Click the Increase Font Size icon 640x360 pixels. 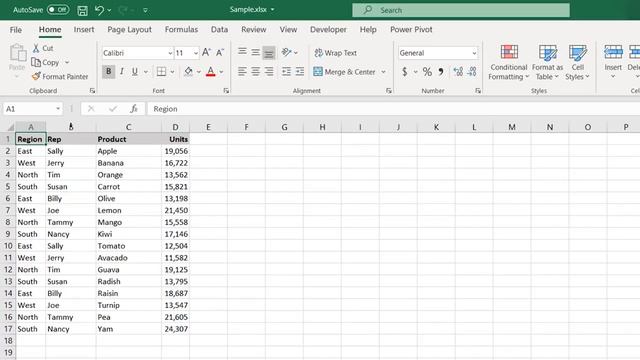tap(207, 52)
